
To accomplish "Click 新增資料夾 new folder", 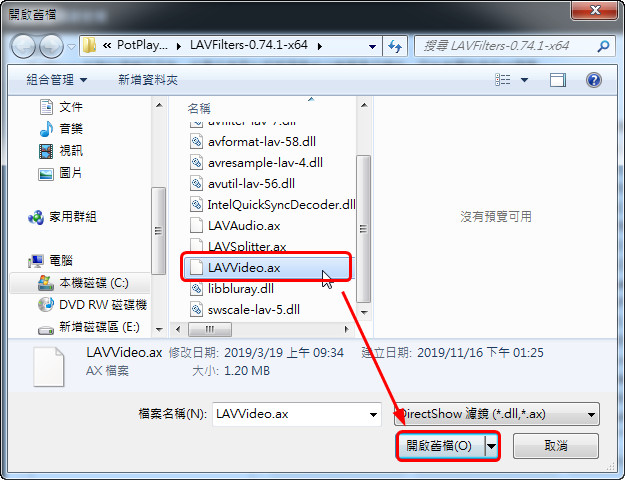I will (x=148, y=80).
